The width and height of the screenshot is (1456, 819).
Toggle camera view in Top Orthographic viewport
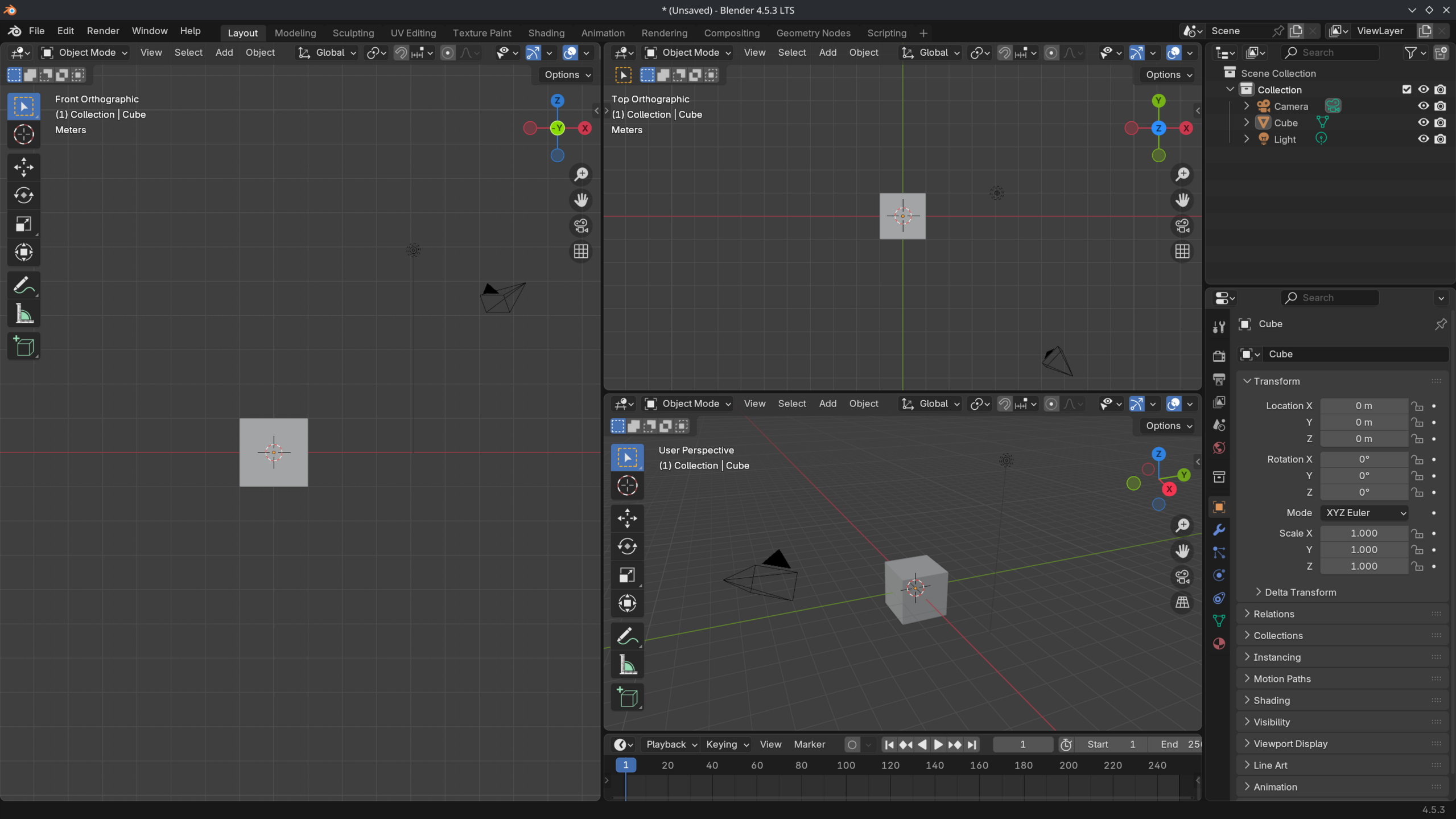(x=1182, y=226)
